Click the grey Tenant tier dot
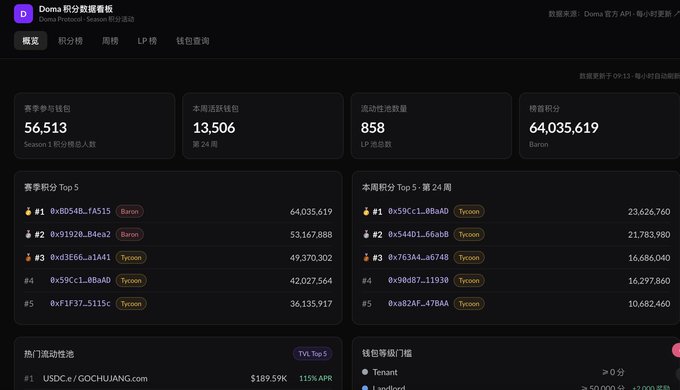 coord(365,372)
